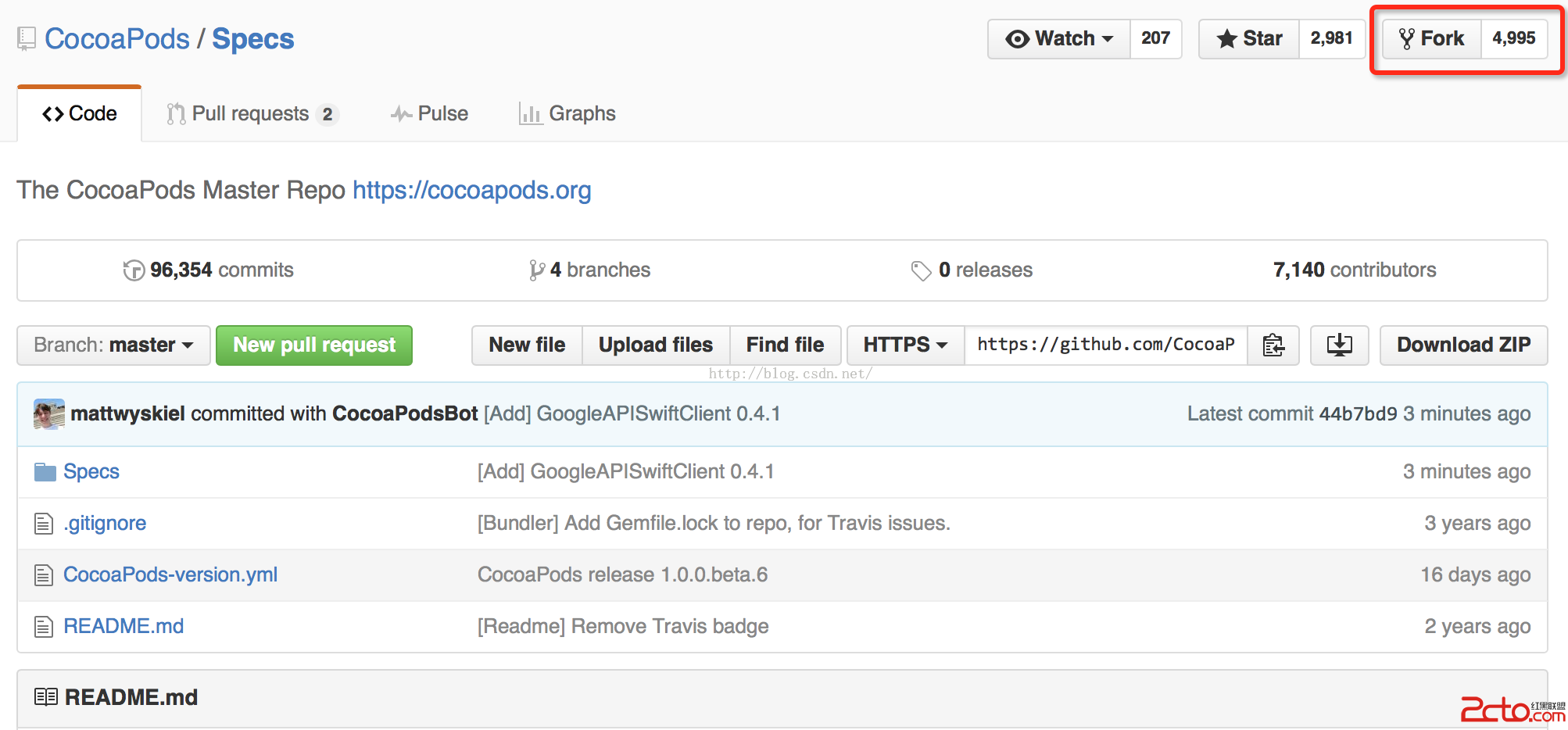Viewport: 1568px width, 730px height.
Task: Open the CocoaPods-version.yml file
Action: click(170, 574)
